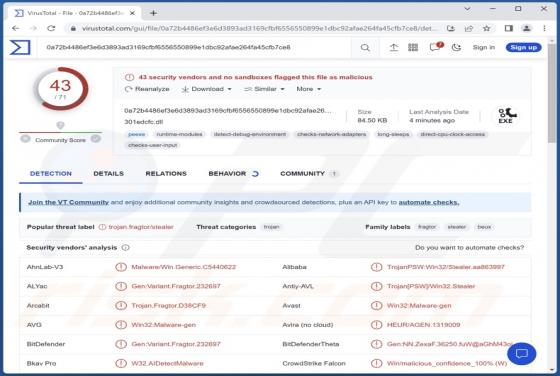Click the browser back arrow
This screenshot has height=376, width=560.
15,28
